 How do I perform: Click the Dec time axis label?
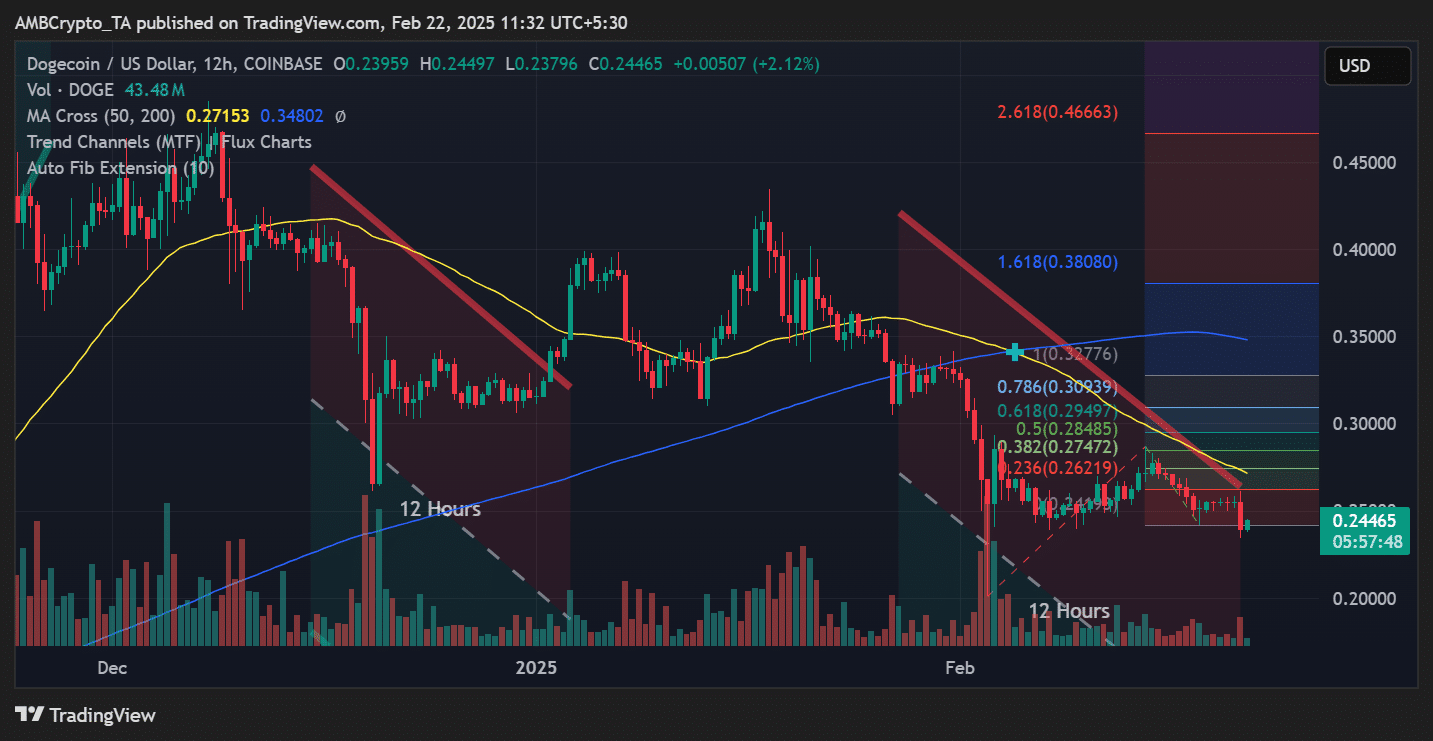pos(110,666)
